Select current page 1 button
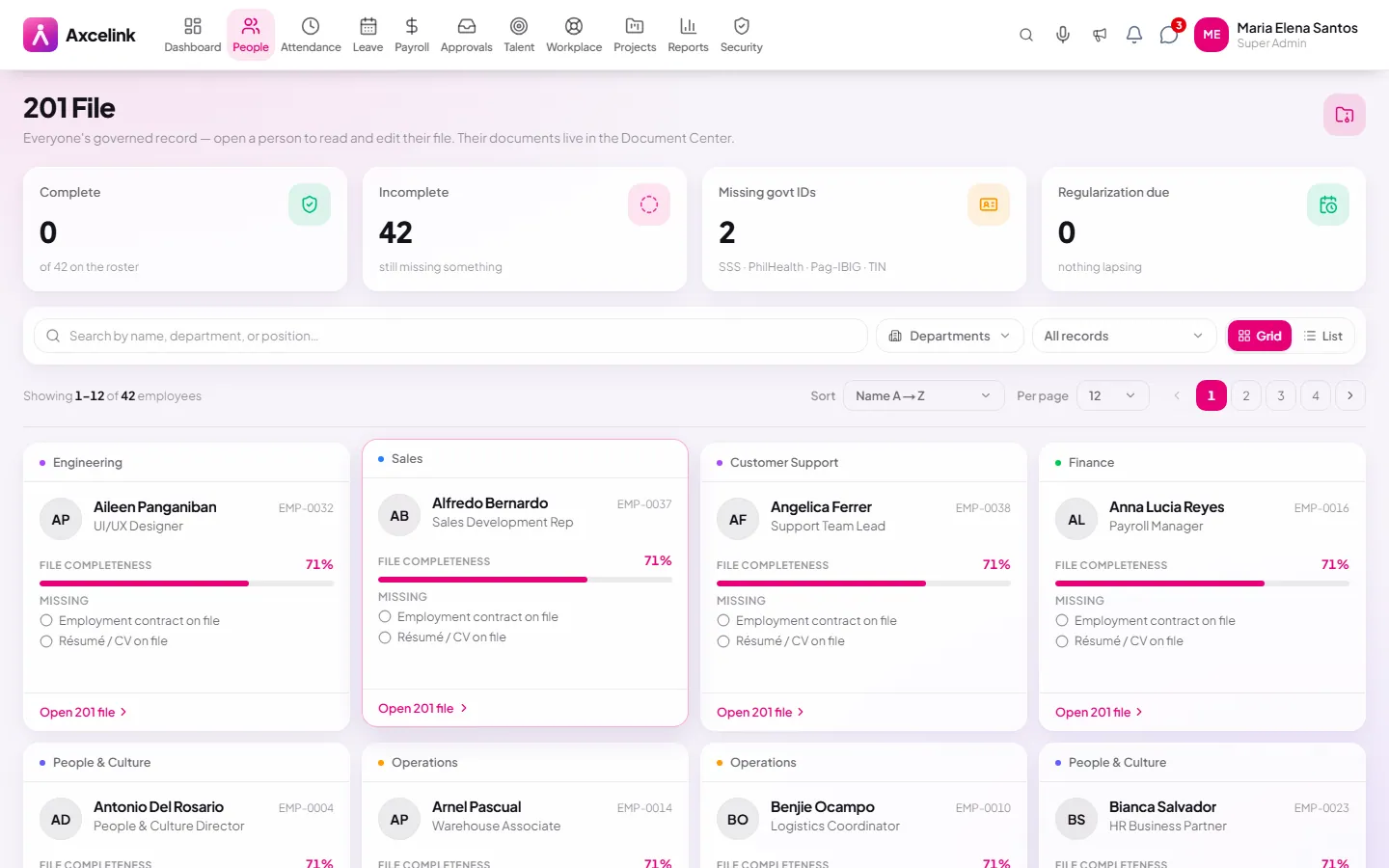Image resolution: width=1389 pixels, height=868 pixels. click(x=1212, y=395)
